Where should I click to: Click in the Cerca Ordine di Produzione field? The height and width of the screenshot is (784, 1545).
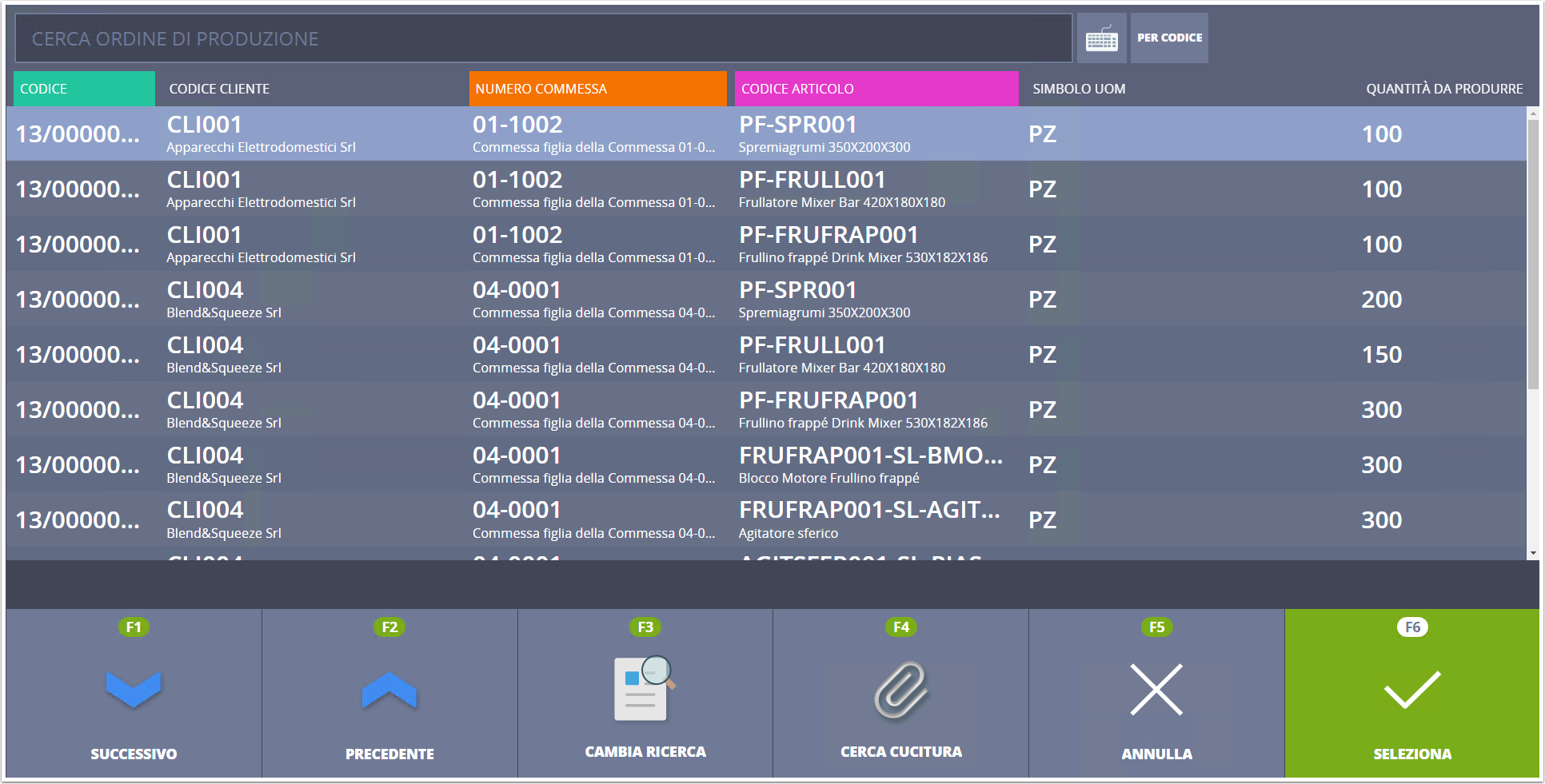[544, 38]
